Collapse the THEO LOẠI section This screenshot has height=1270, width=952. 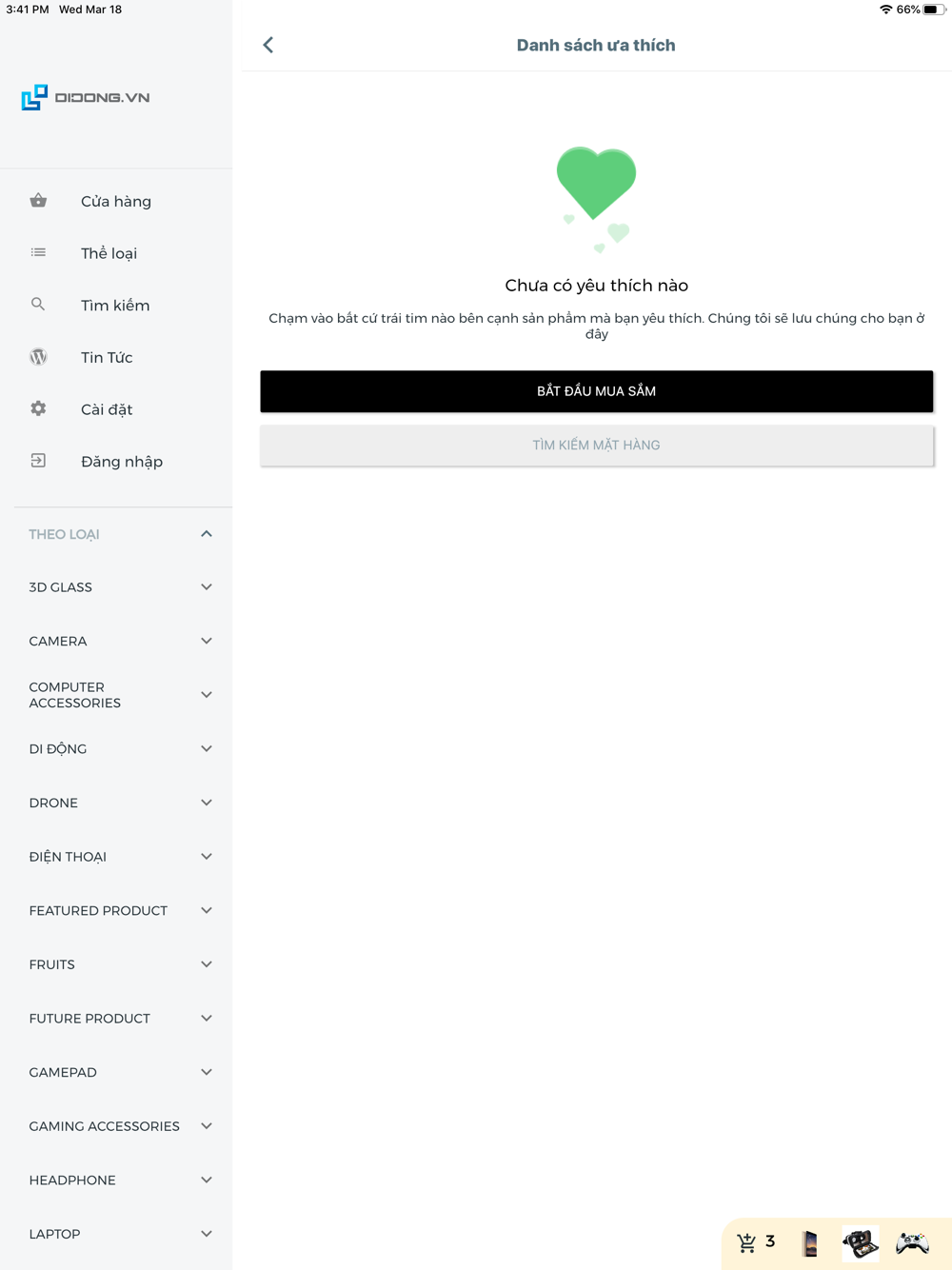coord(207,534)
